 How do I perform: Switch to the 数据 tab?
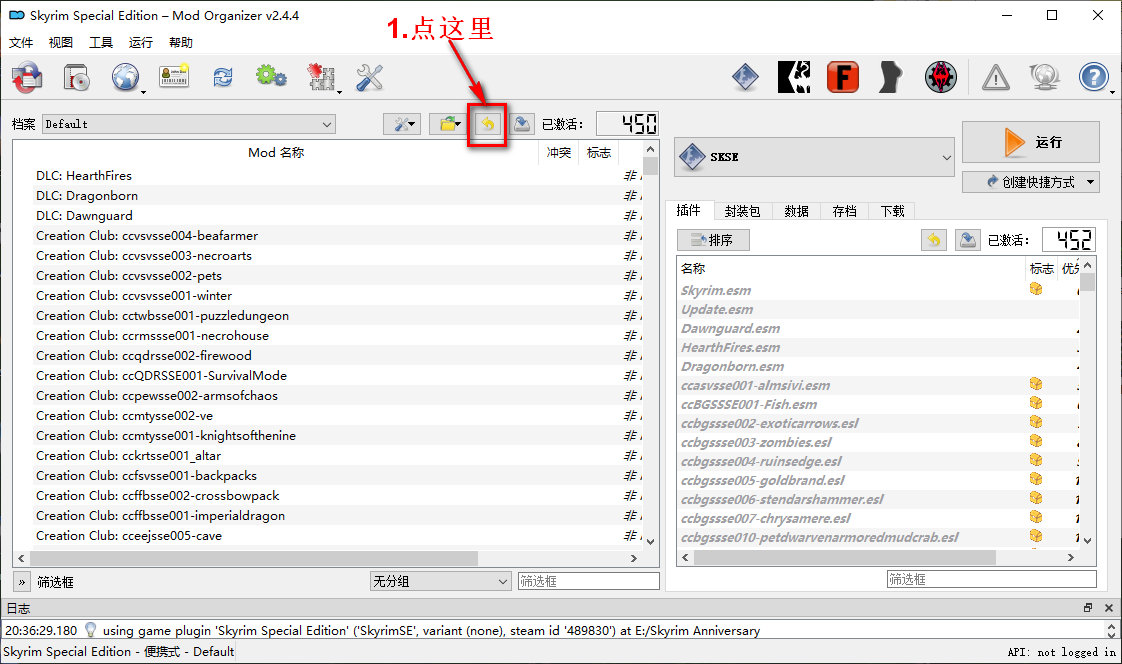point(796,211)
